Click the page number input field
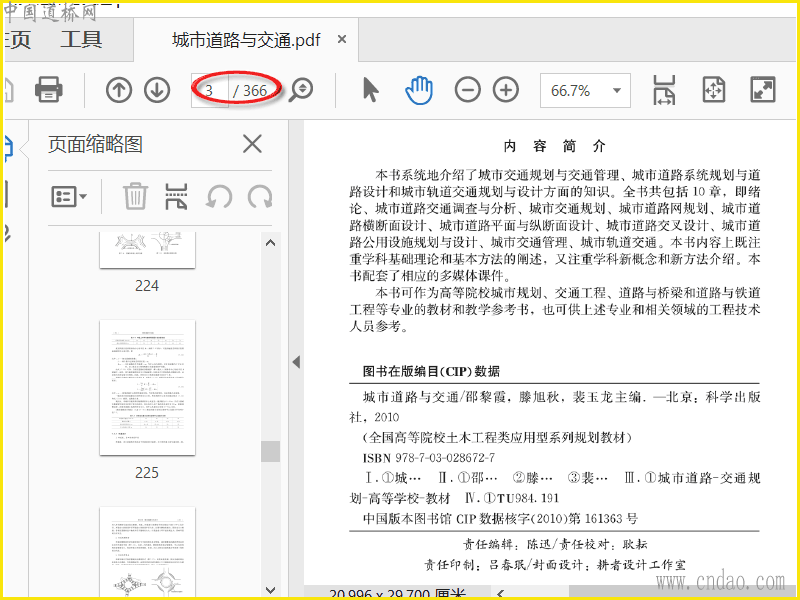Screen dimensions: 800x600 click(210, 90)
